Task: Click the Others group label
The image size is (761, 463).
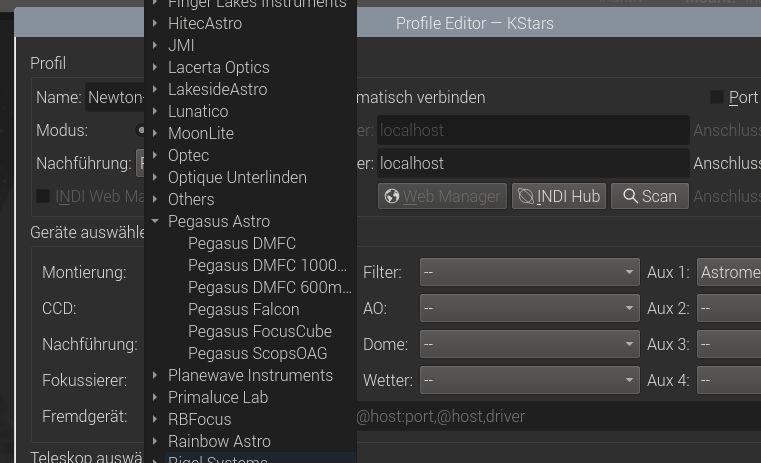Action: 191,199
